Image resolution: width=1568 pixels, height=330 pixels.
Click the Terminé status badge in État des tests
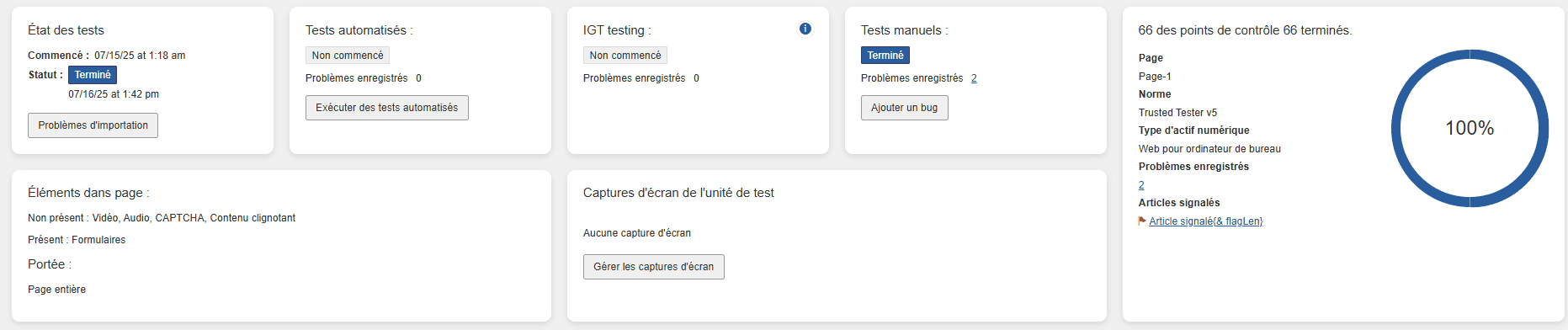[93, 75]
